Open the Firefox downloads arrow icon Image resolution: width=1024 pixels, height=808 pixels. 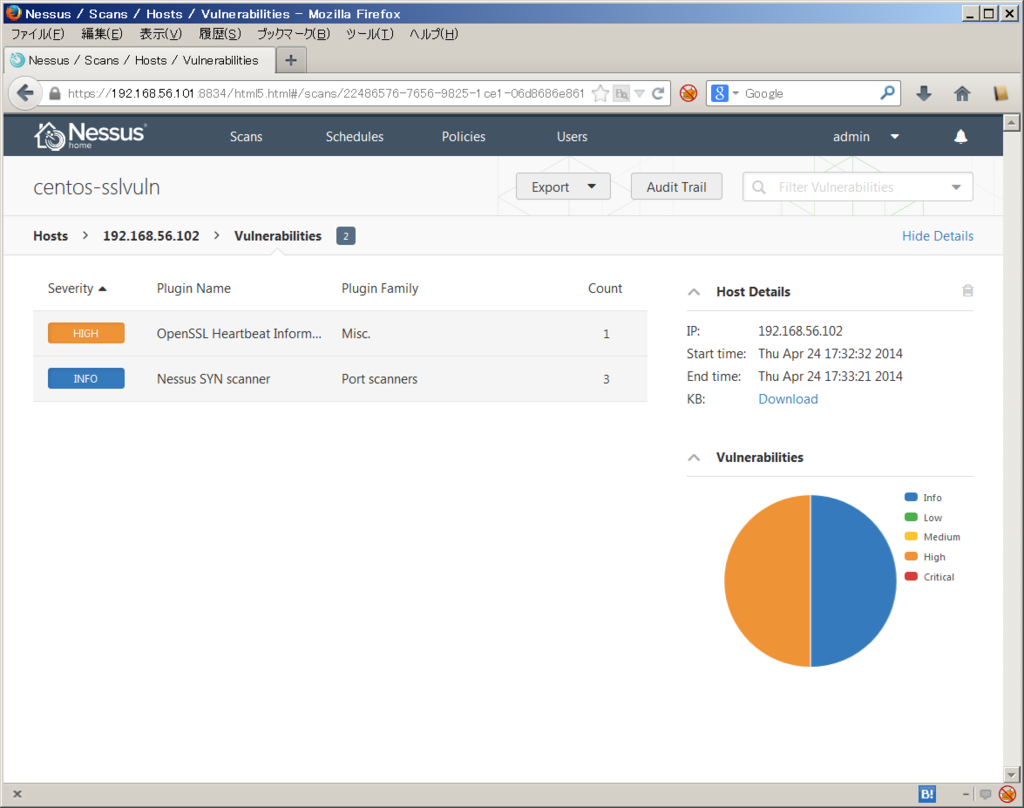923,93
